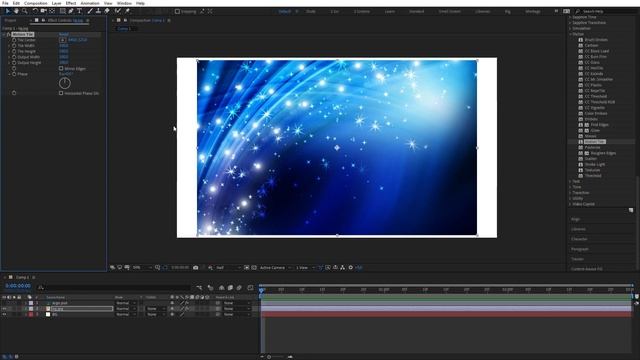Viewport: 640px width, 360px height.
Task: Select the Zoom magnifier tool
Action: coord(25,11)
